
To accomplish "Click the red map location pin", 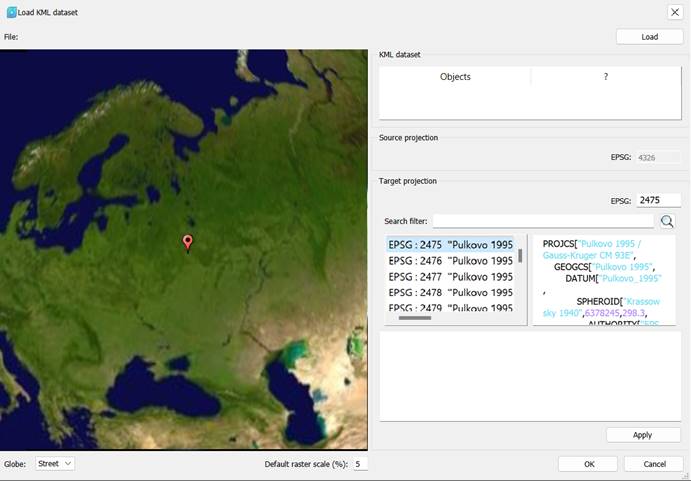I will pyautogui.click(x=187, y=242).
